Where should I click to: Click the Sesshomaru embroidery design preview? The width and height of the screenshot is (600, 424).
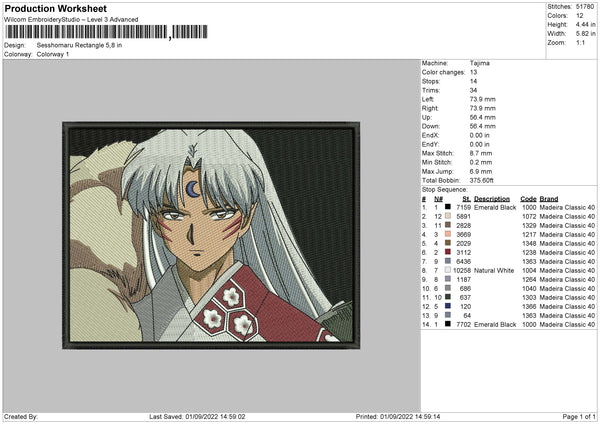(211, 235)
